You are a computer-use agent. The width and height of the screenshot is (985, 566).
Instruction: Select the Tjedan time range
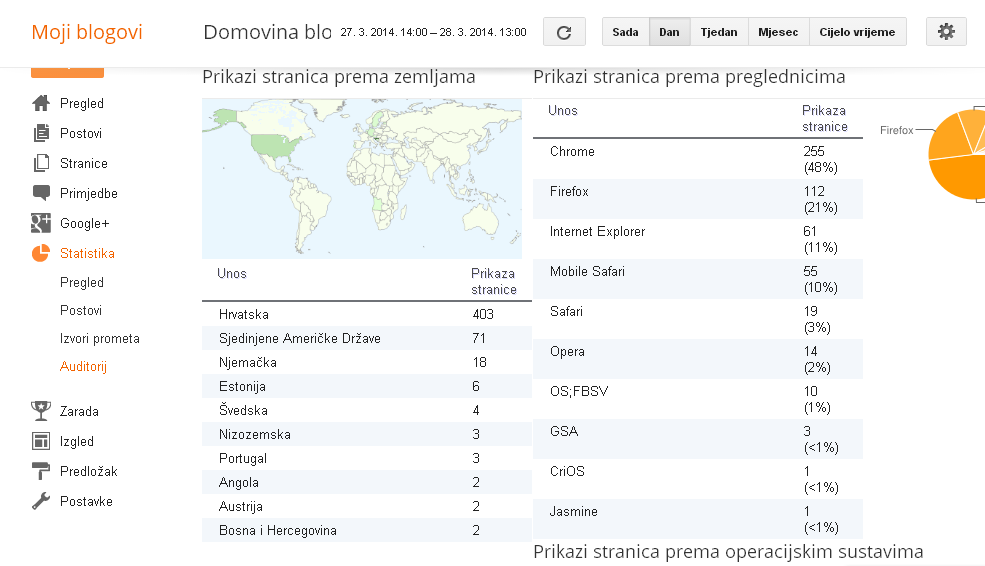(719, 32)
